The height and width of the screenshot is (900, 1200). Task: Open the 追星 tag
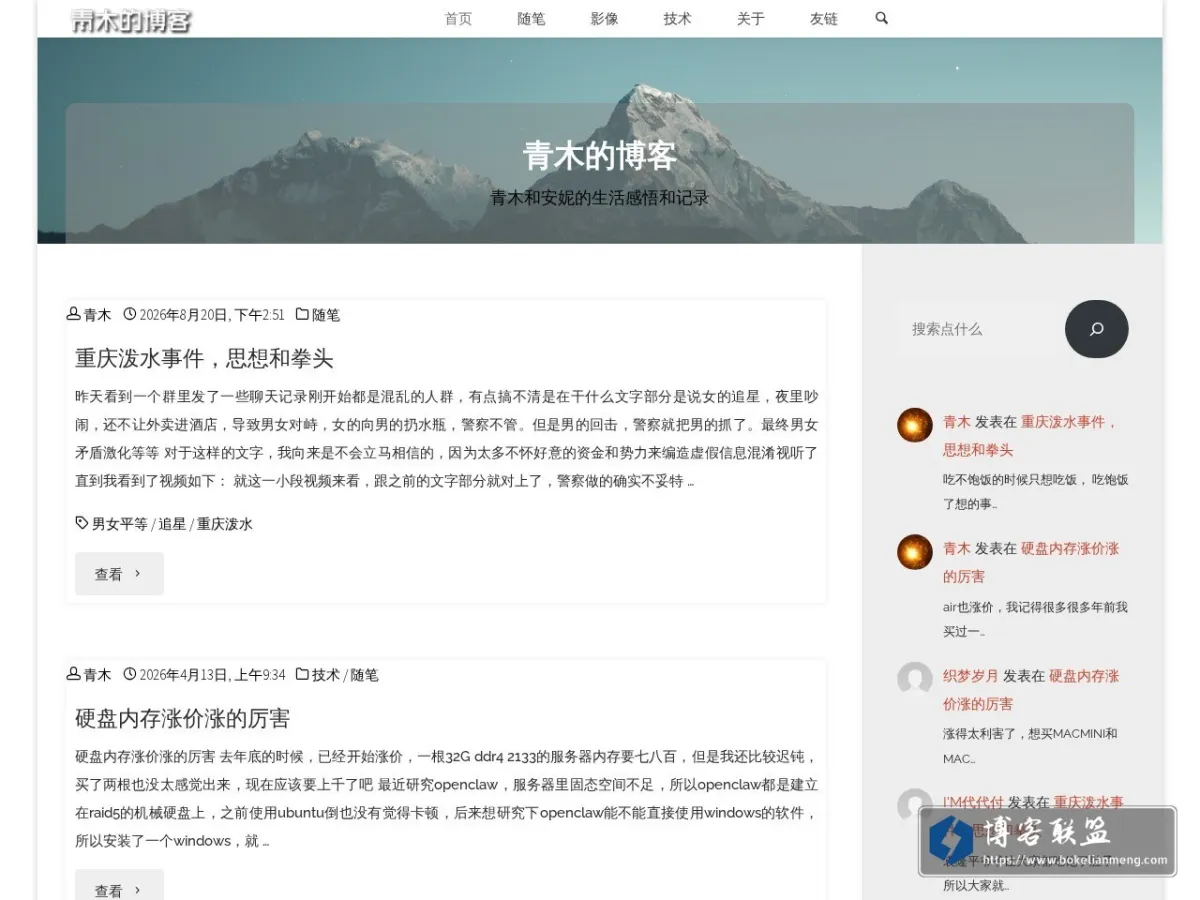[172, 524]
